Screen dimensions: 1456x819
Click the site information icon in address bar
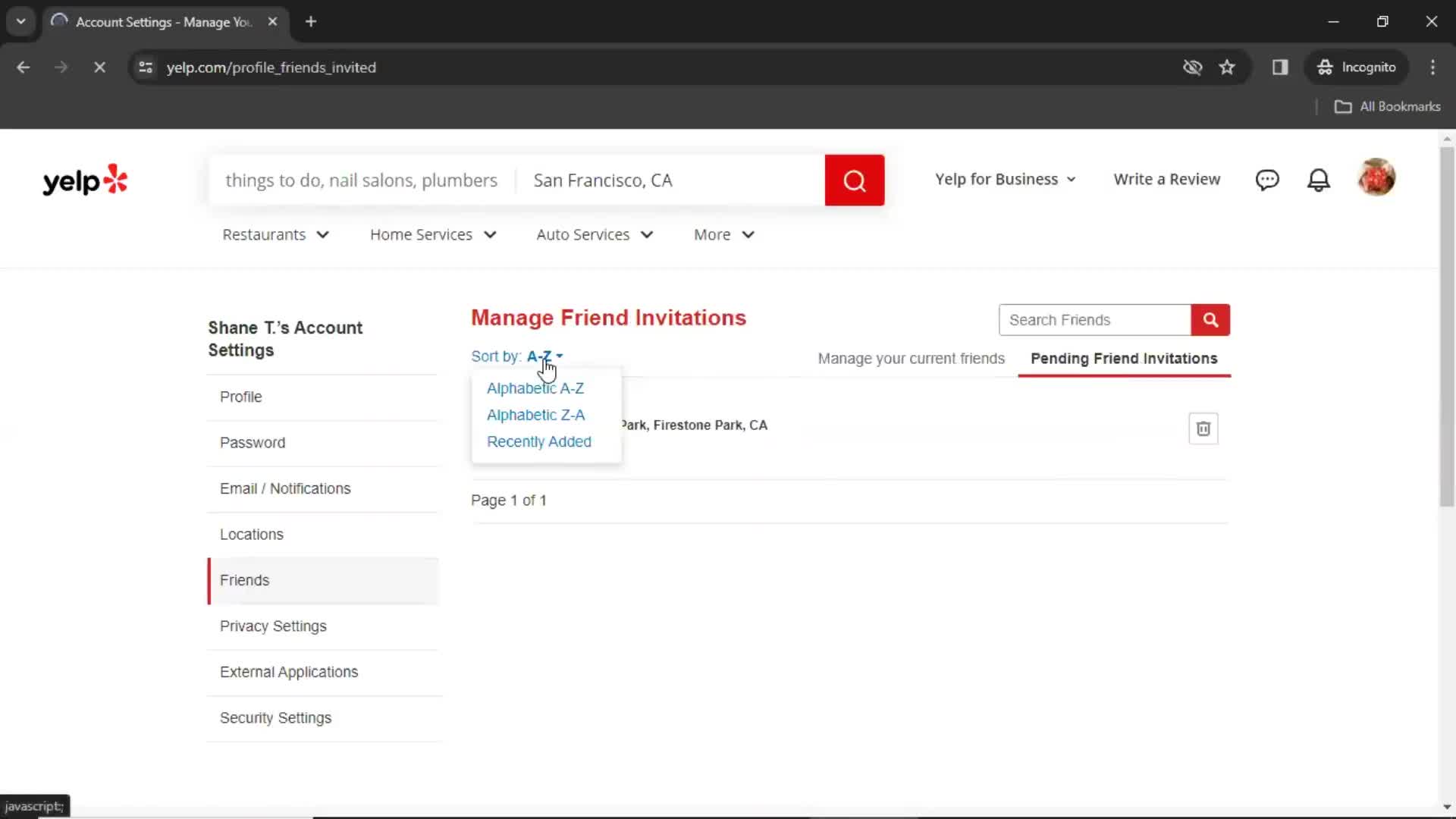tap(146, 67)
